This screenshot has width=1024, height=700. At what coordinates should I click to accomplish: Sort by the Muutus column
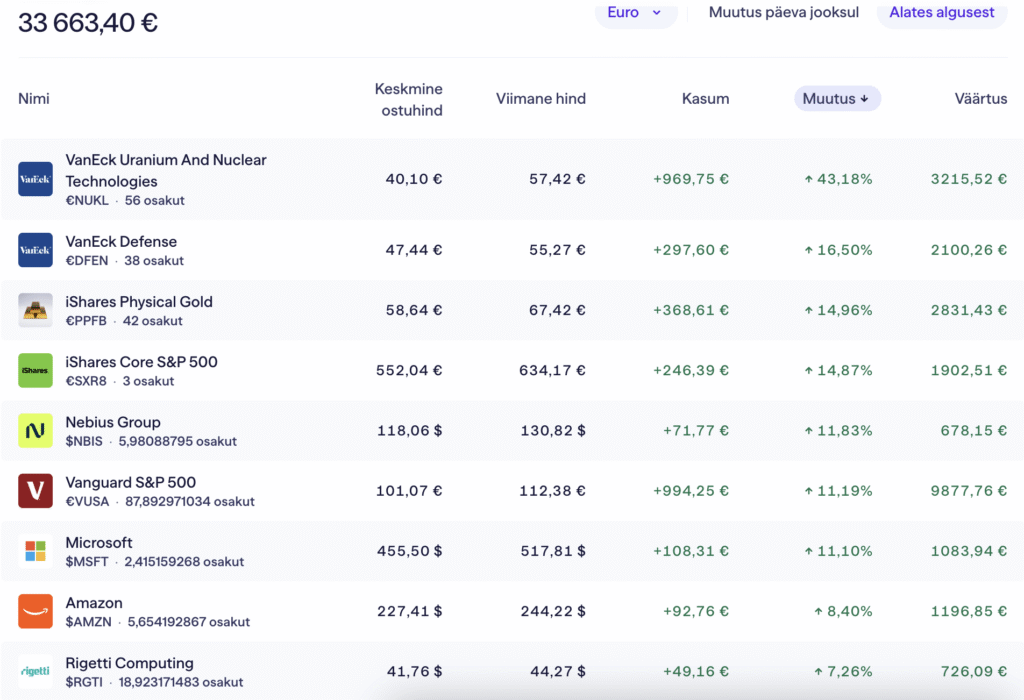[x=837, y=99]
